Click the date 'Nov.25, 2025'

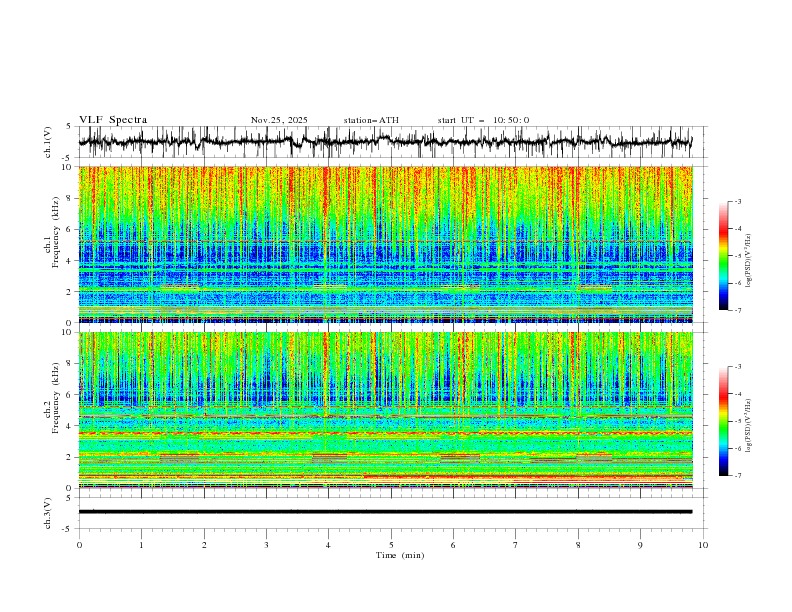(279, 120)
